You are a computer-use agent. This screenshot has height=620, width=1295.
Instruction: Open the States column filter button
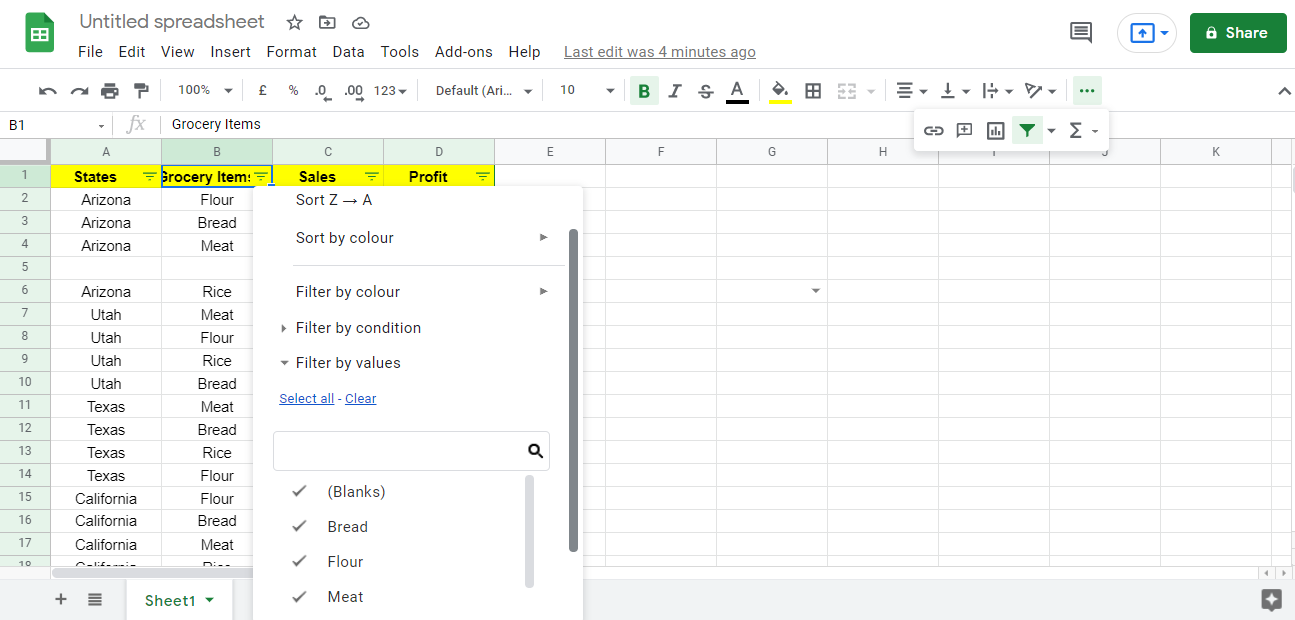click(149, 176)
